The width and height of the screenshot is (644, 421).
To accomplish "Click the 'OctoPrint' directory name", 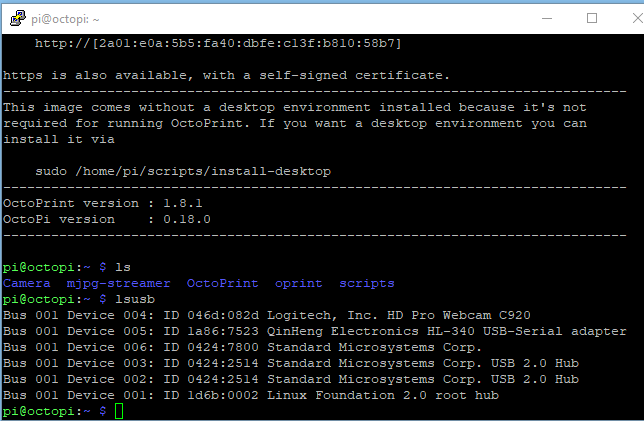I will [223, 284].
